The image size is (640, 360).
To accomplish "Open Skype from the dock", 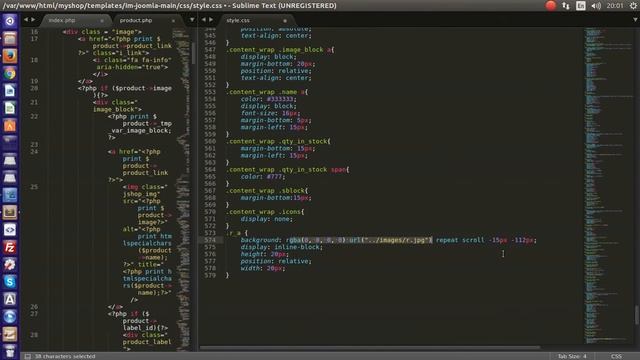I will 10,282.
